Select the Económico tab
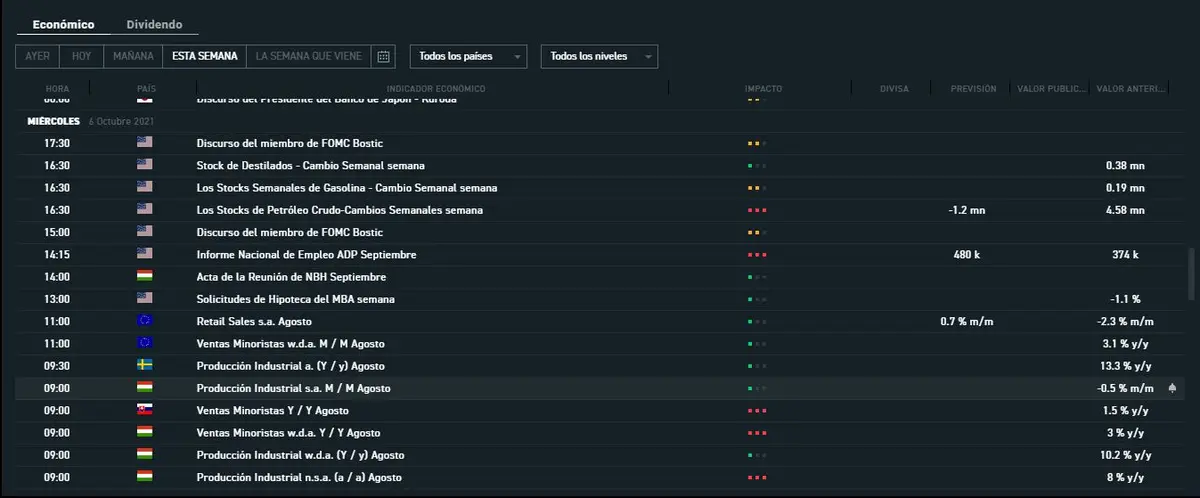Screen dimensions: 1200x498 point(63,24)
